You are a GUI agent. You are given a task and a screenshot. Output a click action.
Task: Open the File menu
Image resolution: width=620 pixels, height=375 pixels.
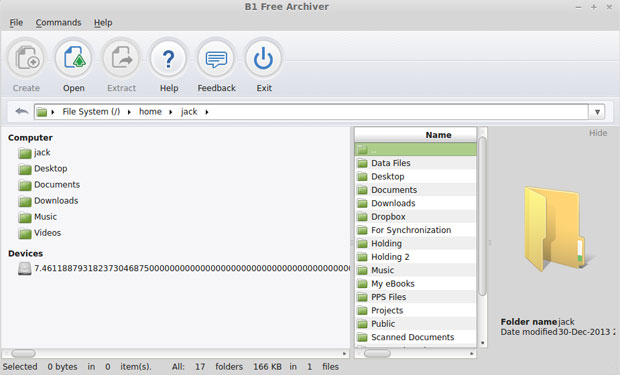pos(16,23)
